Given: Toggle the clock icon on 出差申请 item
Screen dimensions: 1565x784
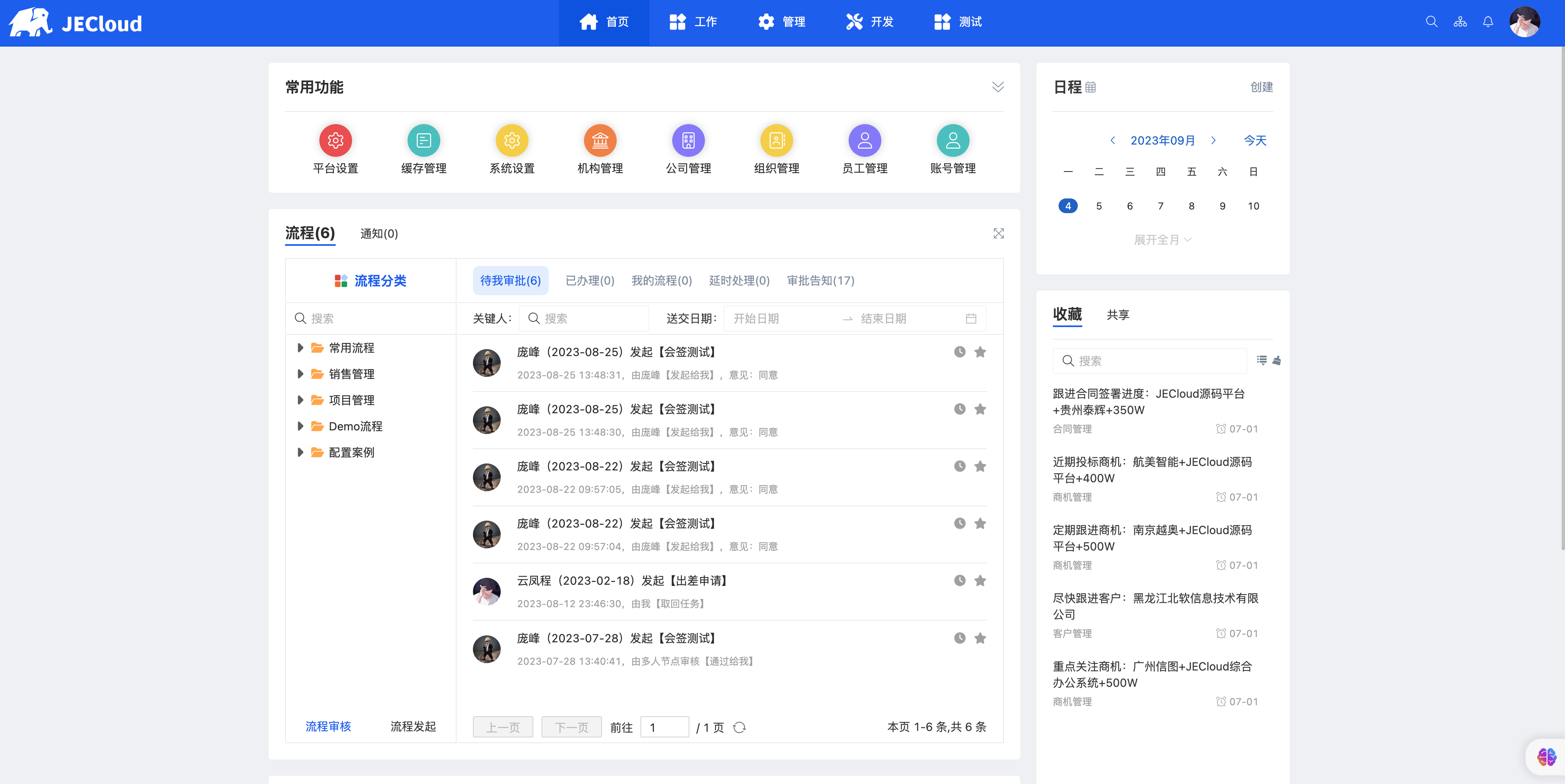Looking at the screenshot, I should (959, 581).
